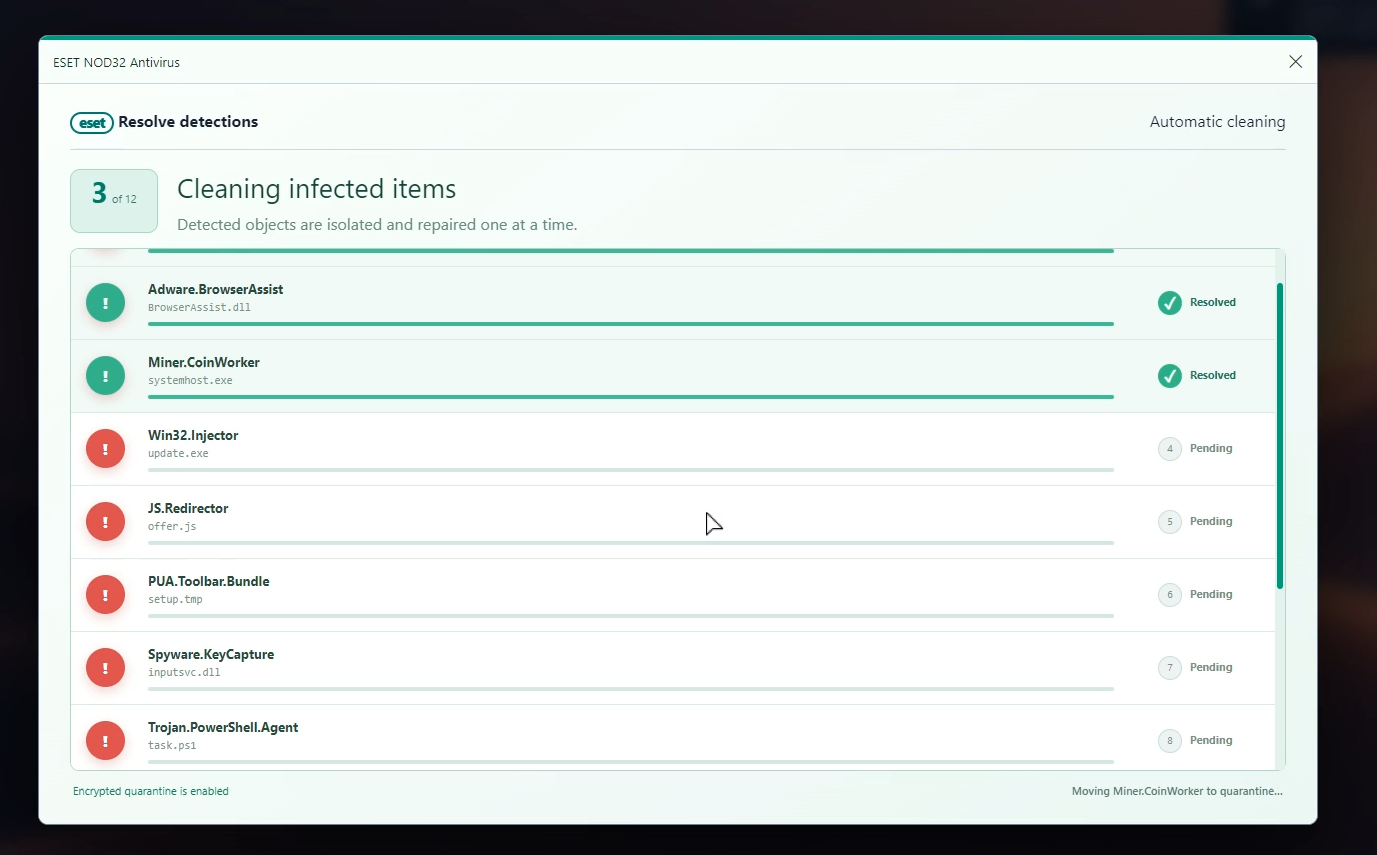1377x855 pixels.
Task: Click the red alert icon for Spyware.KeyCapture
Action: coord(106,668)
